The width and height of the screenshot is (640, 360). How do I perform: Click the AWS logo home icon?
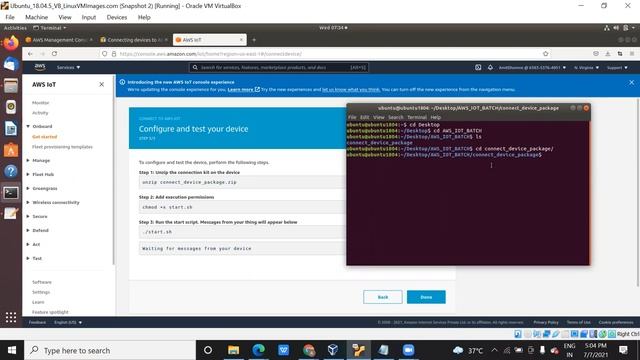(40, 67)
